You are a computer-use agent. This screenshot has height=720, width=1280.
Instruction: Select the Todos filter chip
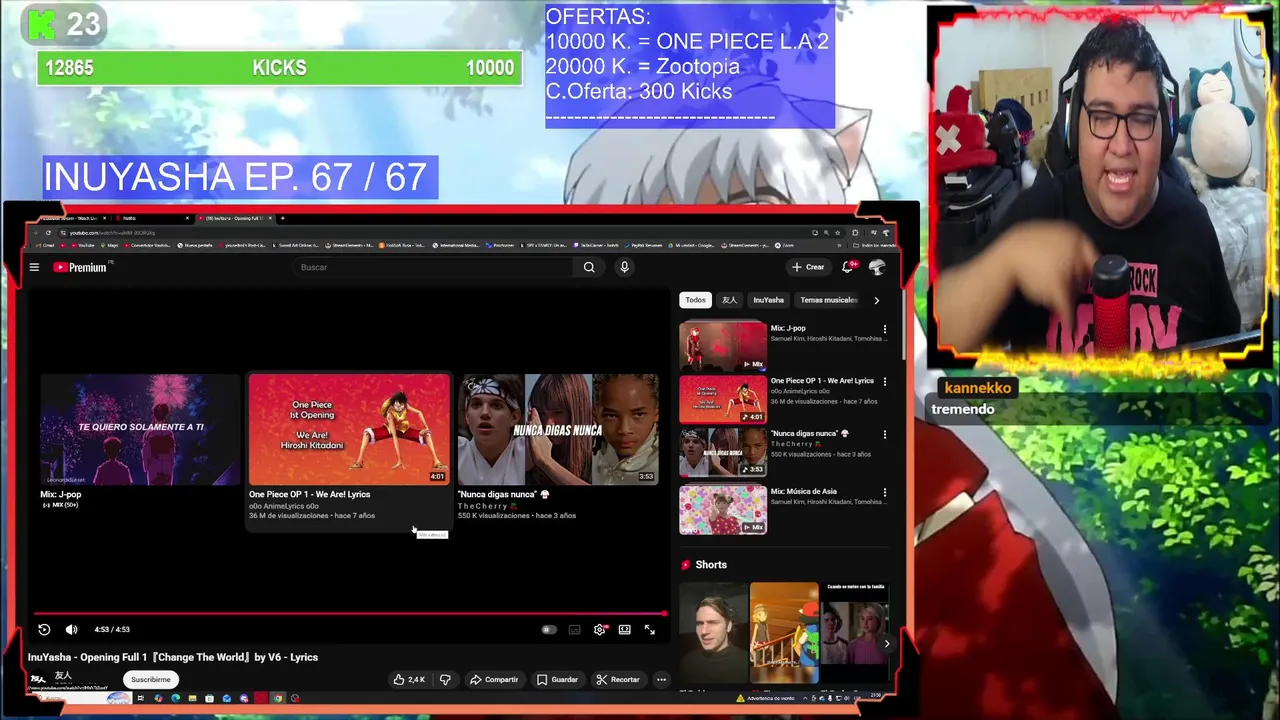[x=695, y=300]
